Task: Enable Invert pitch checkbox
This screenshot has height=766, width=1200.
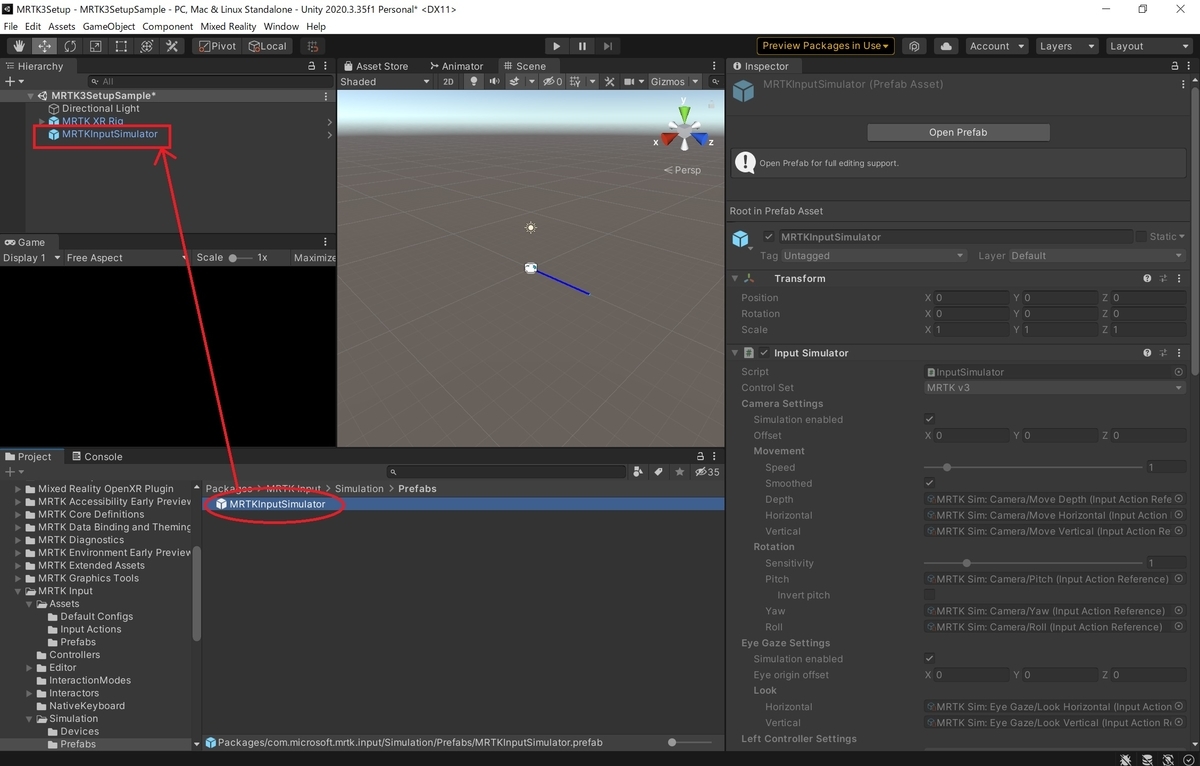Action: [930, 595]
